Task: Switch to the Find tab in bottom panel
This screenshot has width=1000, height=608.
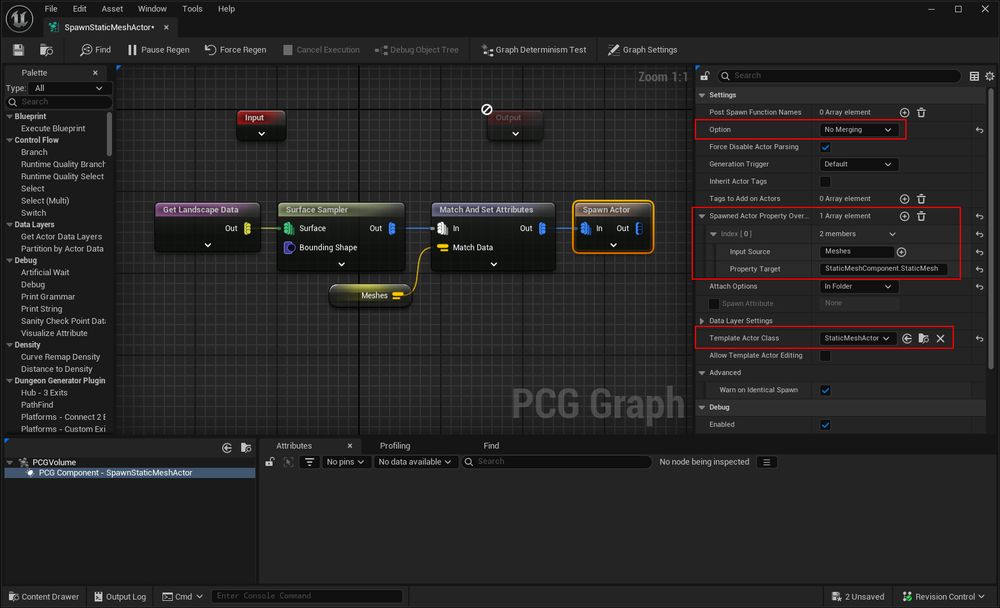Action: [x=491, y=446]
